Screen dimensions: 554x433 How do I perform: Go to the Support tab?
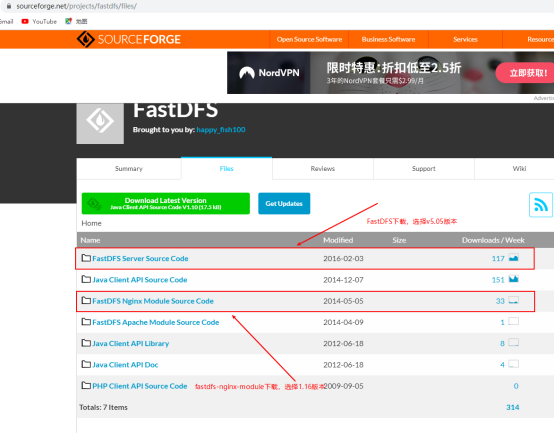tap(424, 168)
